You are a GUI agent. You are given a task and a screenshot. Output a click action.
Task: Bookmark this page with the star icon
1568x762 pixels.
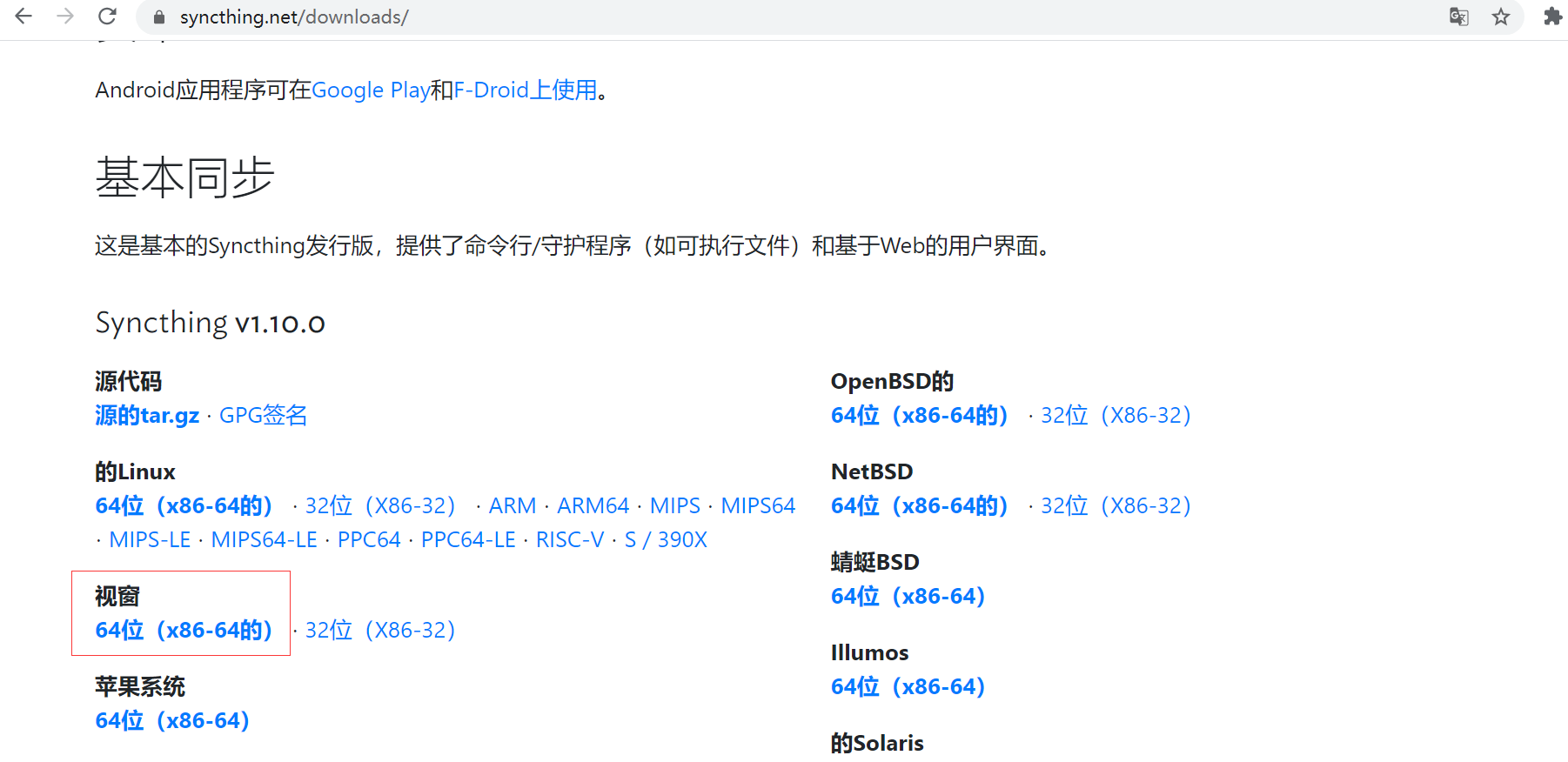click(1501, 17)
